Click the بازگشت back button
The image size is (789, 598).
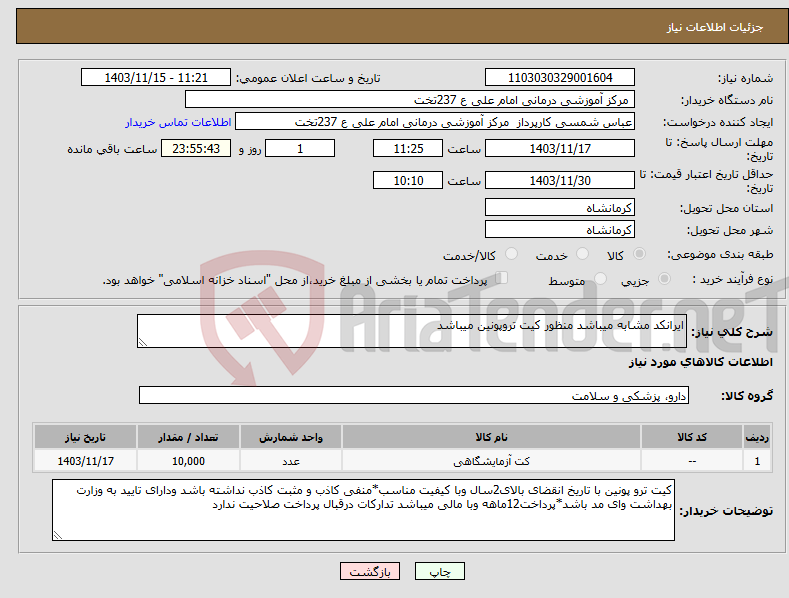tap(370, 571)
